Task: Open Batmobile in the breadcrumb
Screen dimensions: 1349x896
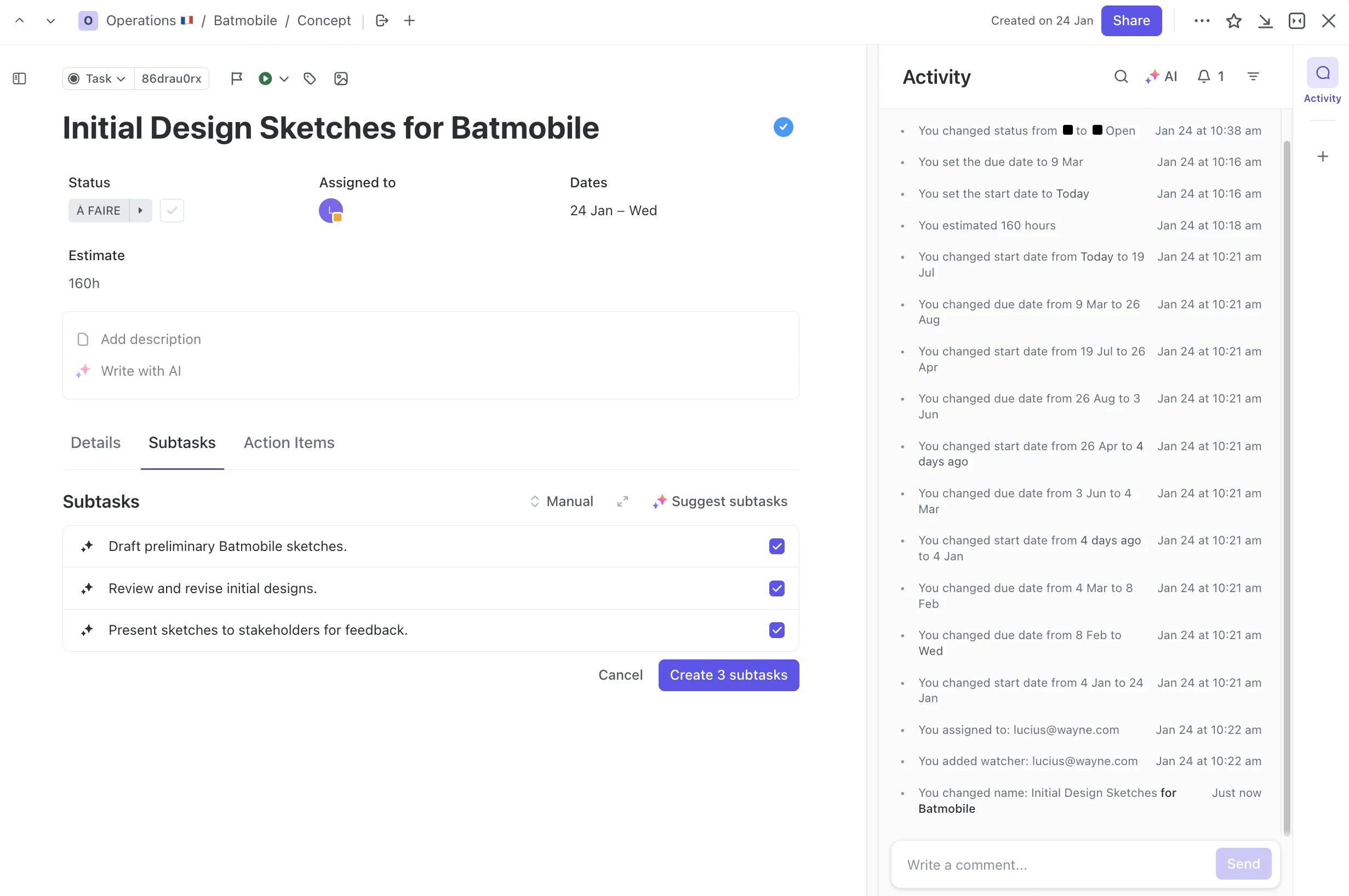Action: coord(244,21)
